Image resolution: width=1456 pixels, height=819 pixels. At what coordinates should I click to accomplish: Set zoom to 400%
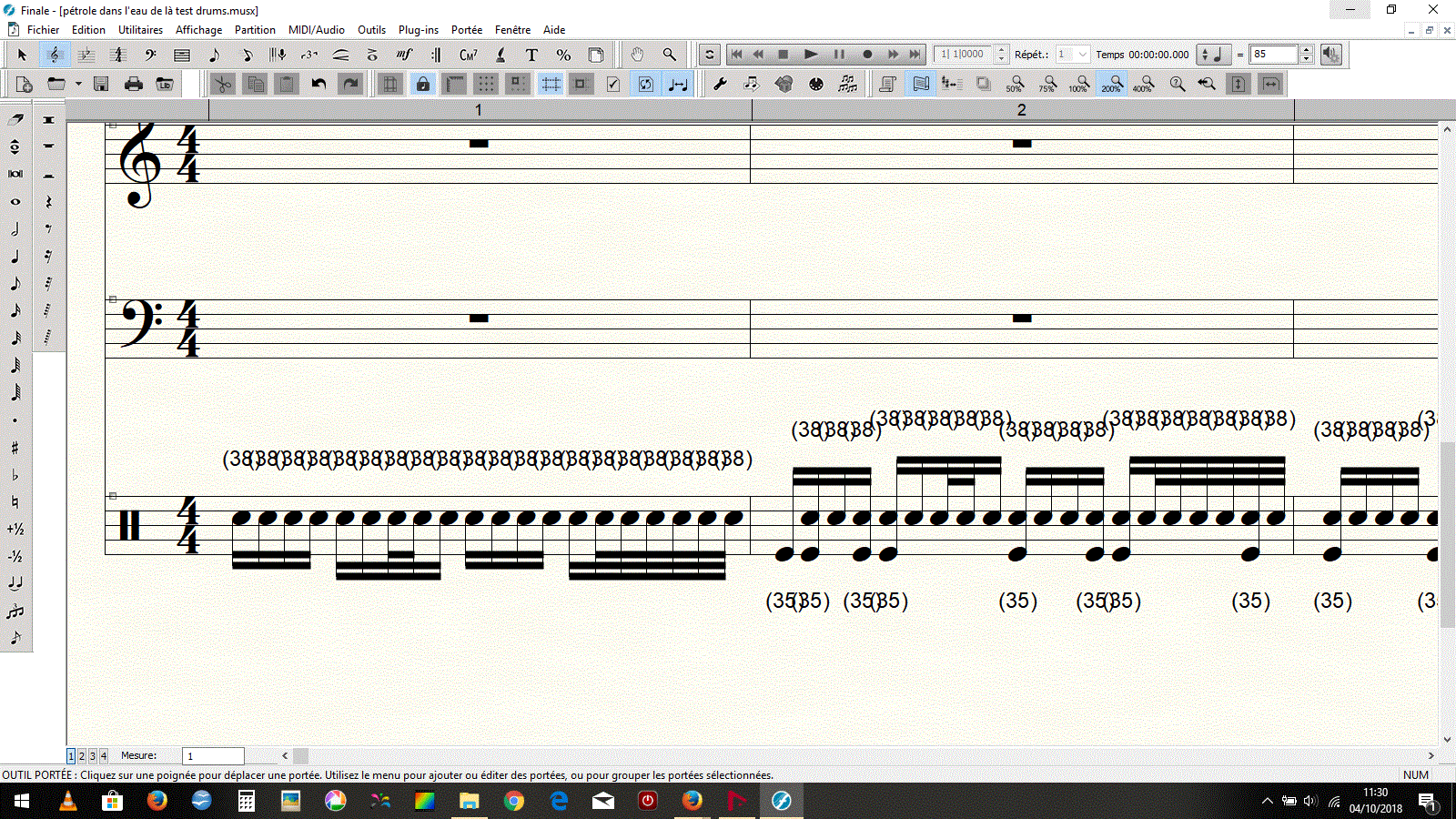tap(1143, 85)
